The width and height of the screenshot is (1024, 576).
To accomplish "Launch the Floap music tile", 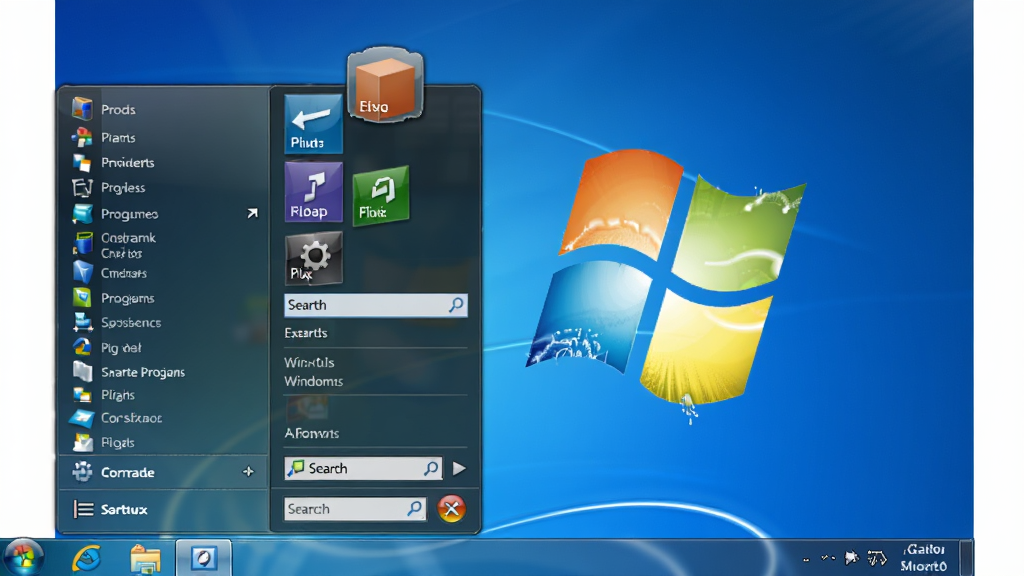I will 313,192.
